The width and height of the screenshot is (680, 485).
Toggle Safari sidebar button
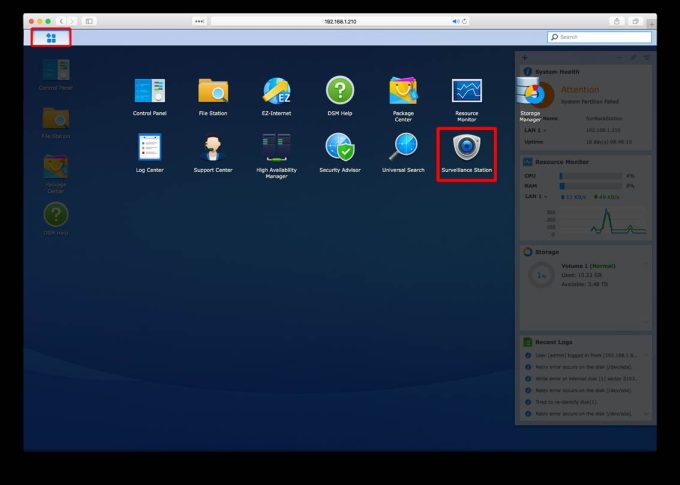[88, 20]
